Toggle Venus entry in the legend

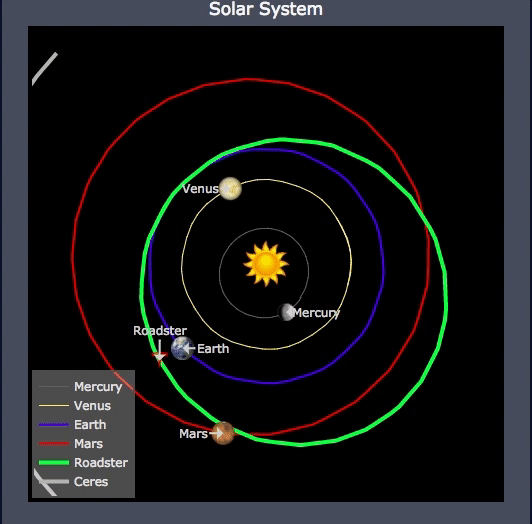[75, 406]
